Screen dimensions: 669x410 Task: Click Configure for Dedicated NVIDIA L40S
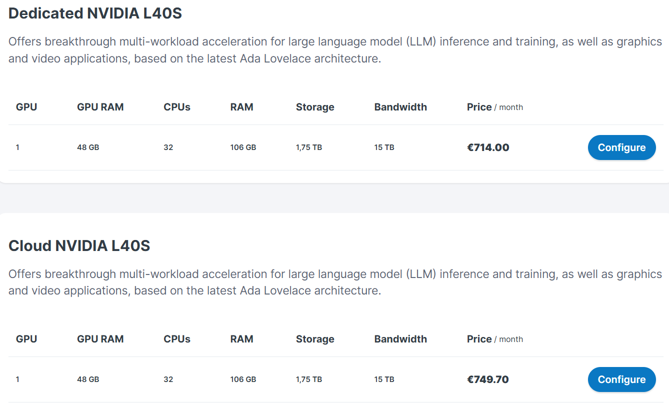coord(621,147)
